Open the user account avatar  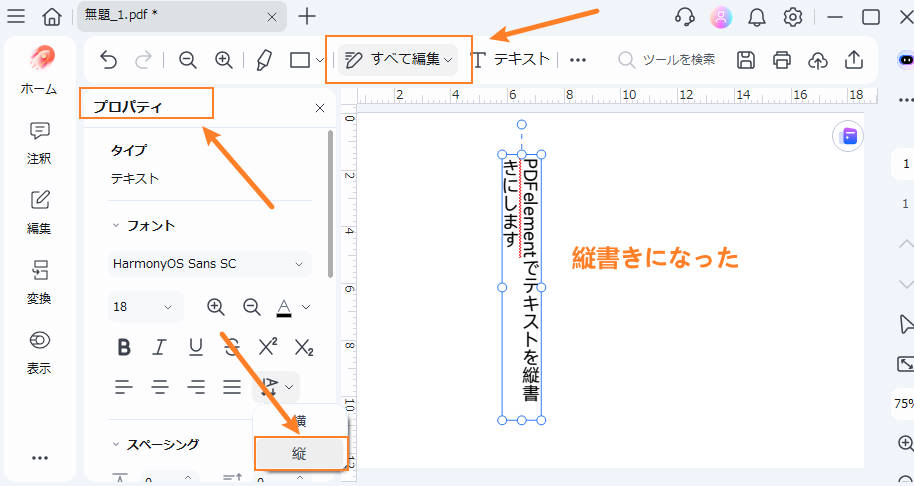point(721,17)
